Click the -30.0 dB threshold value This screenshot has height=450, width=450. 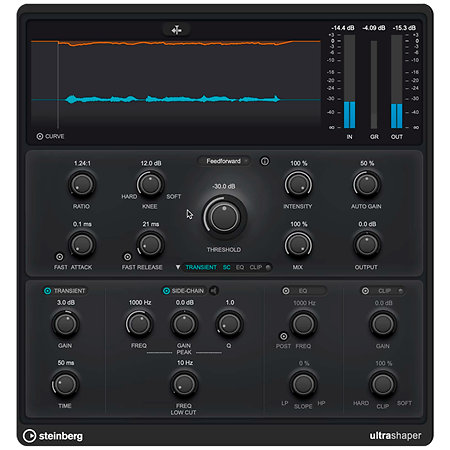point(224,186)
